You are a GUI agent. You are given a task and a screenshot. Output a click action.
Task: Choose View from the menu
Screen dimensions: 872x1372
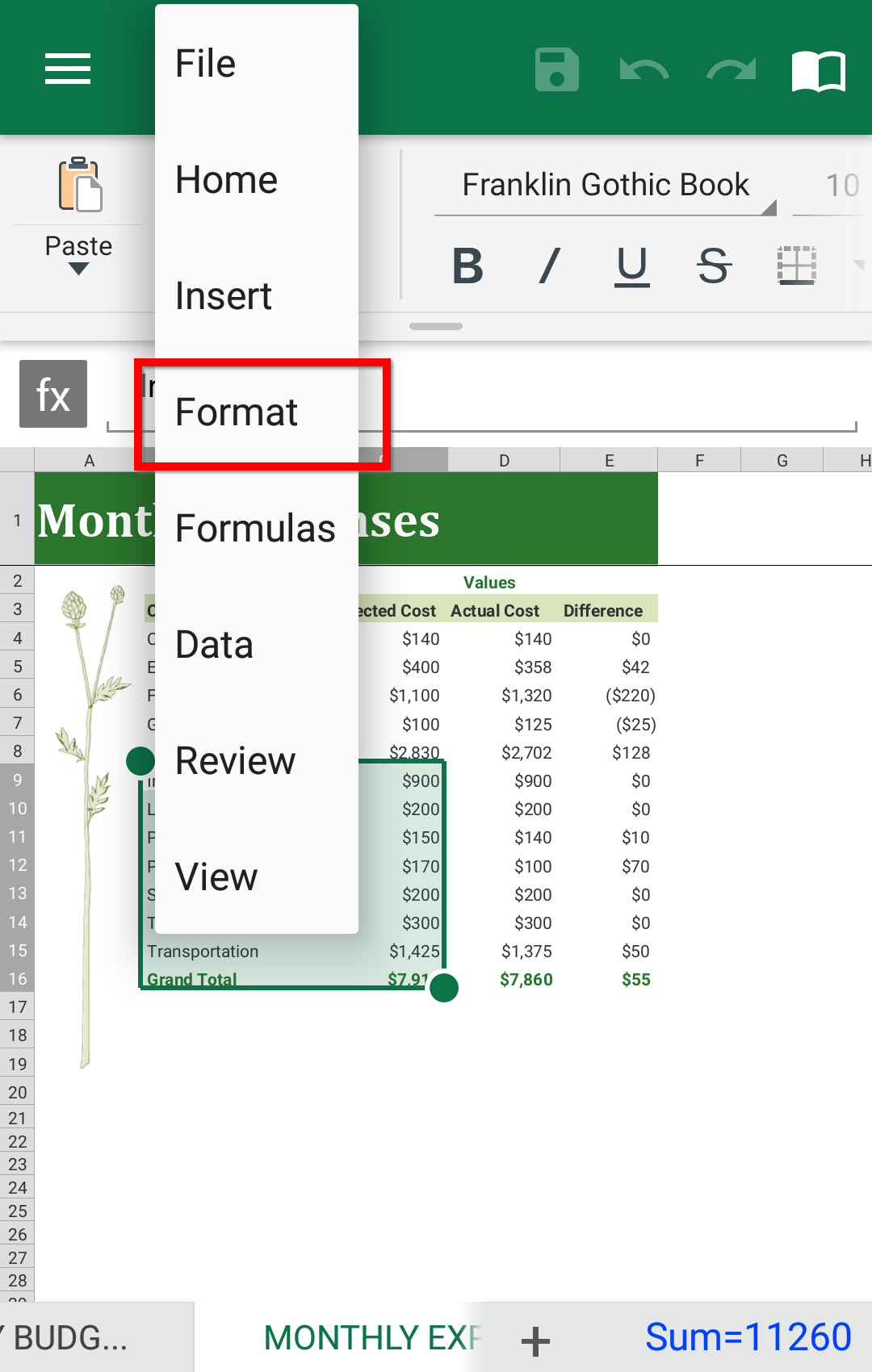257,876
